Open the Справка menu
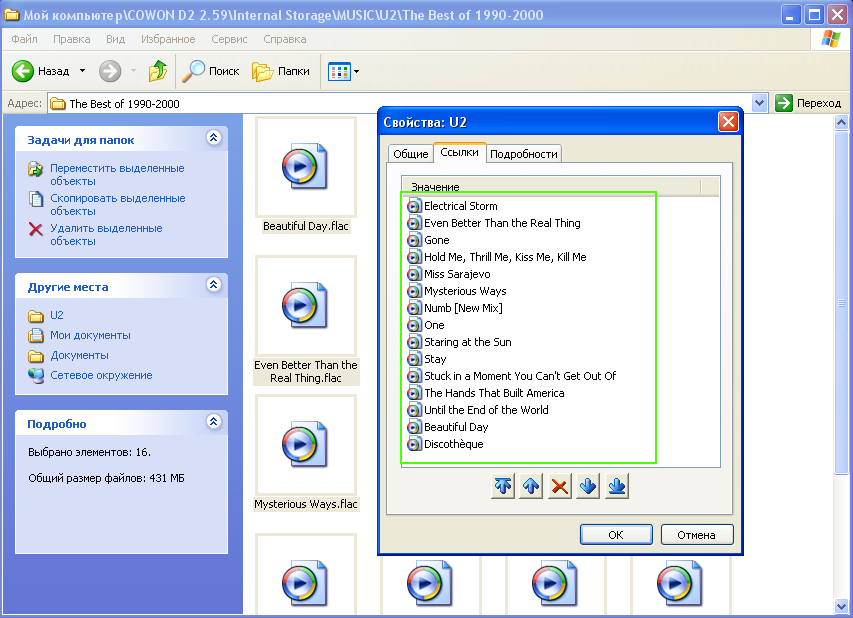The width and height of the screenshot is (853, 618). coord(285,39)
